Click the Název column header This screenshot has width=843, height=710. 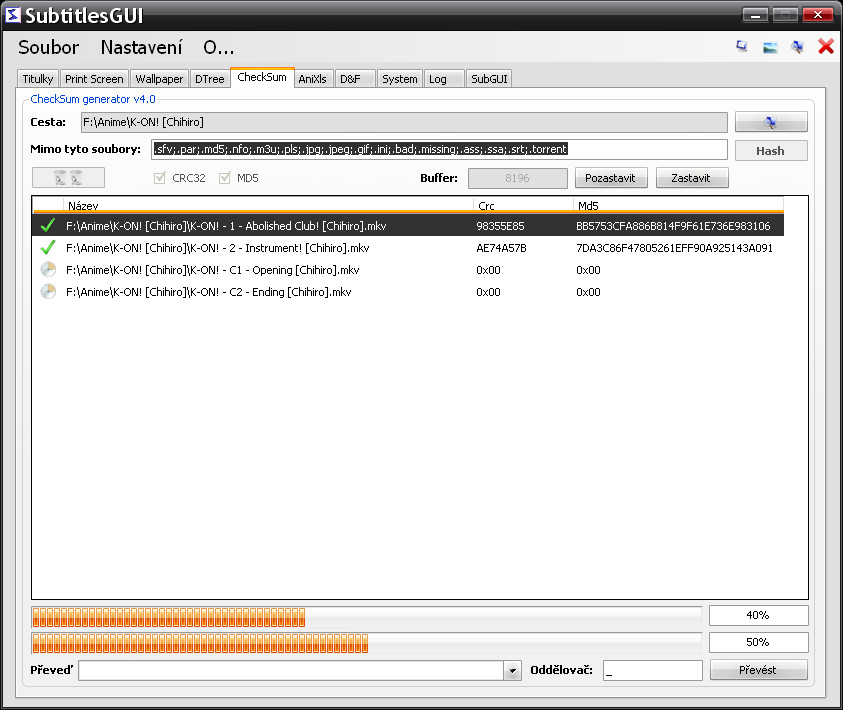pyautogui.click(x=268, y=205)
